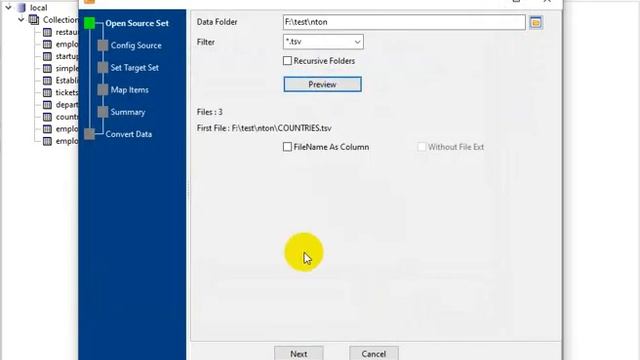
Task: Collapse the local tree node
Action: pos(8,7)
